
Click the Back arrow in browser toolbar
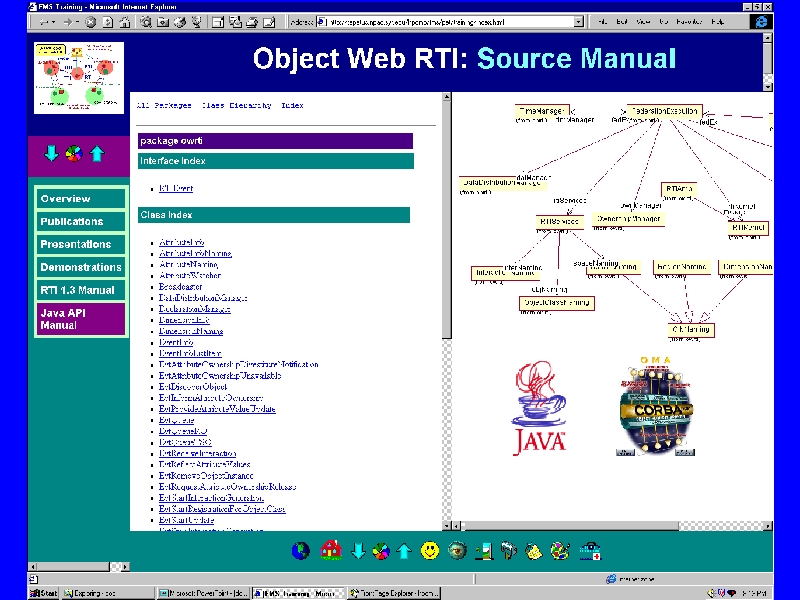pyautogui.click(x=44, y=22)
